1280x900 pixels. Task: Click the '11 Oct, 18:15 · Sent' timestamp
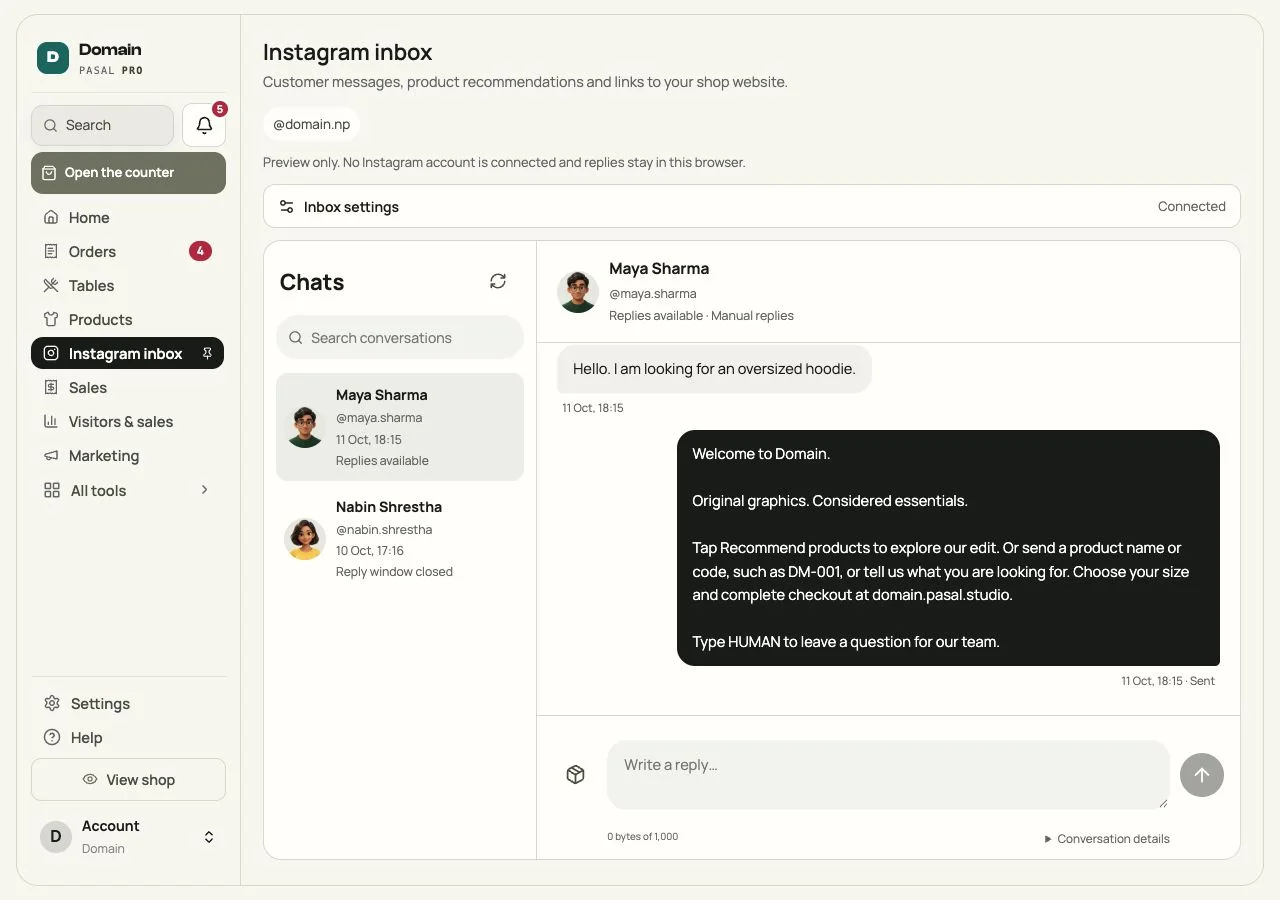click(x=1168, y=681)
